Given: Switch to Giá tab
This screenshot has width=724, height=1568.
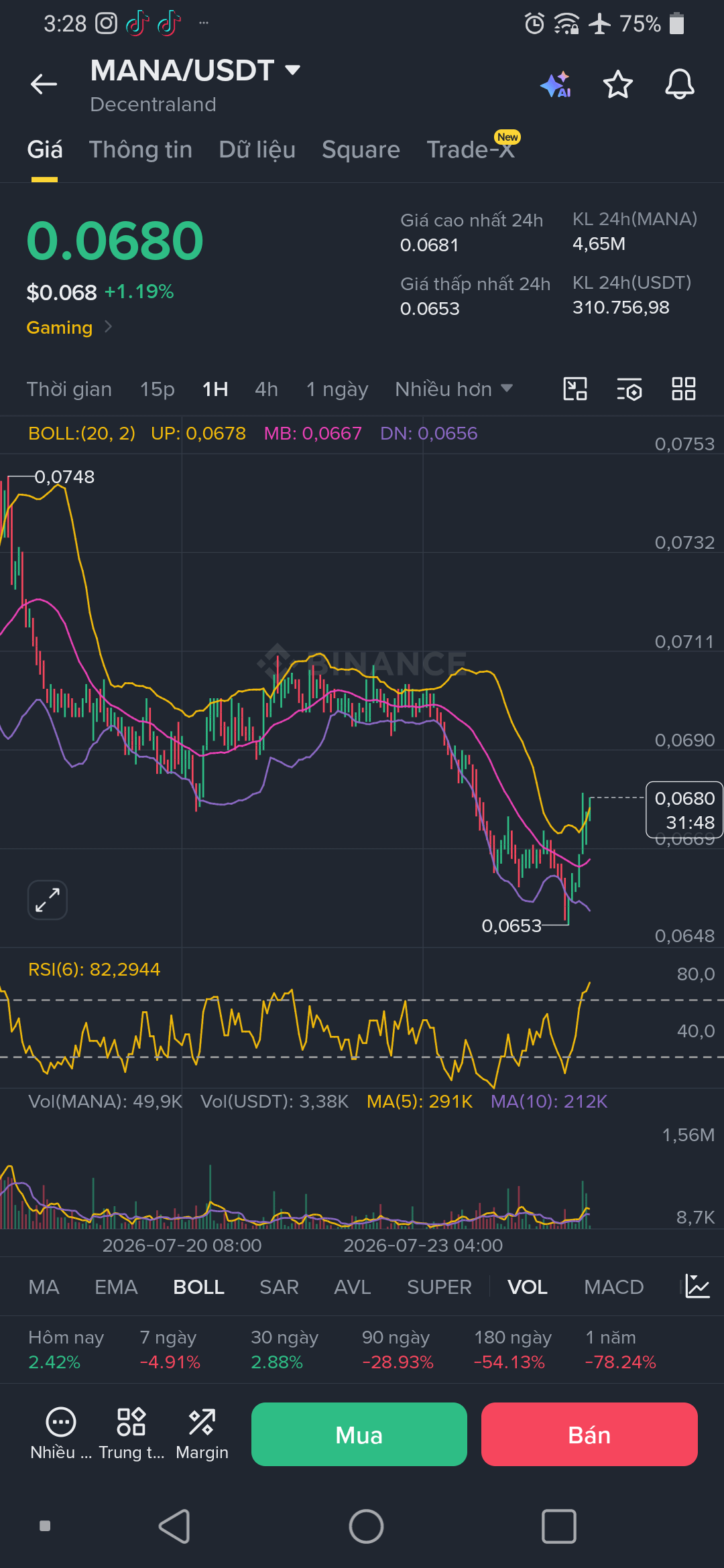Looking at the screenshot, I should [x=45, y=149].
